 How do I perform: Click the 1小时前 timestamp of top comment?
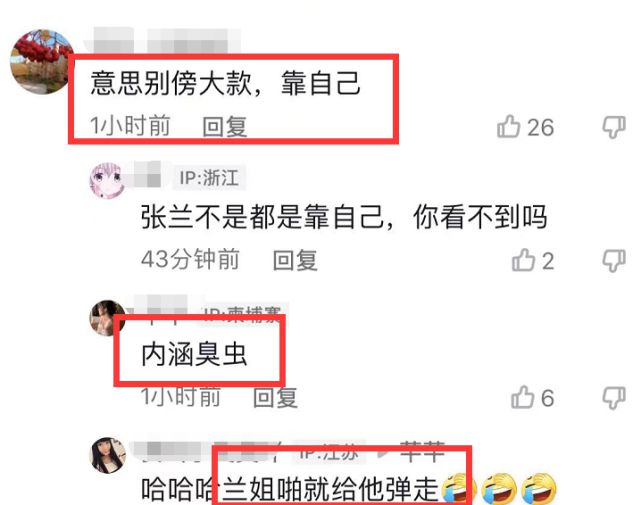point(130,125)
